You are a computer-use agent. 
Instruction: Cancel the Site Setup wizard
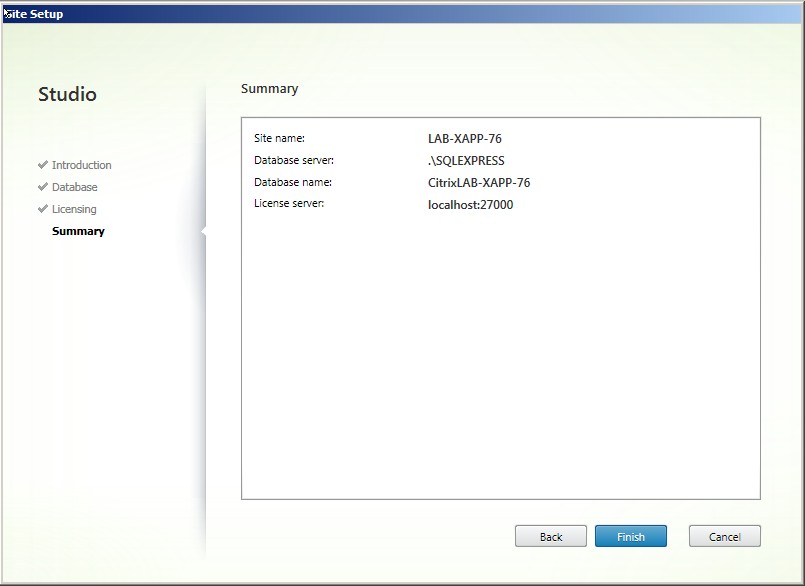click(x=724, y=536)
